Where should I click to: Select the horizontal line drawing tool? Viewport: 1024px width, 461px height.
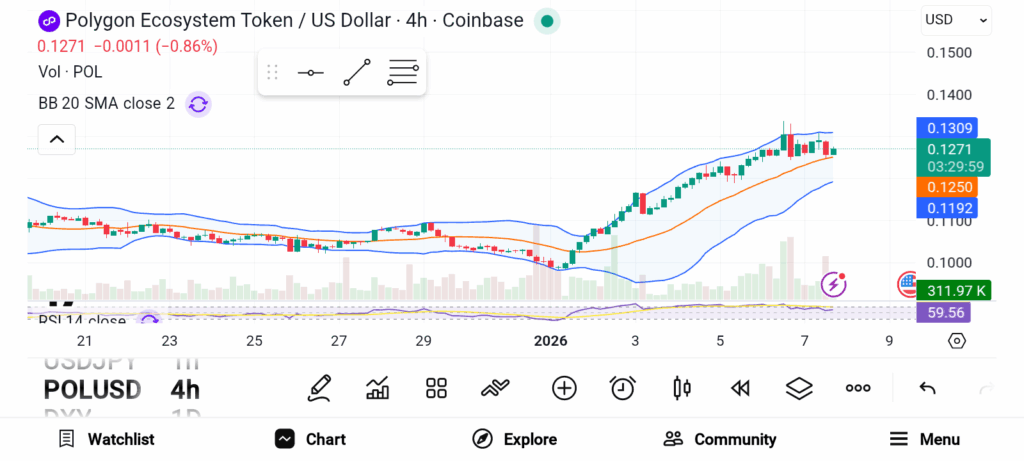click(310, 73)
